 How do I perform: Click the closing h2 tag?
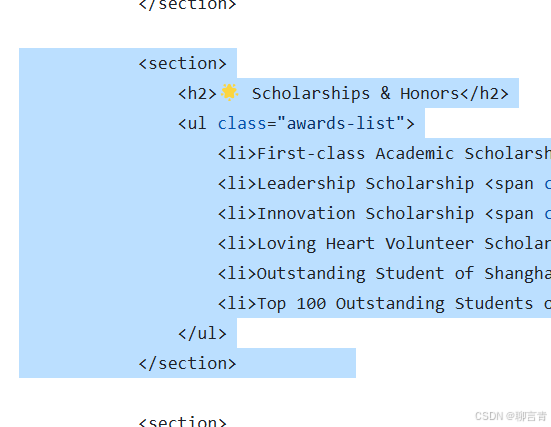point(485,93)
